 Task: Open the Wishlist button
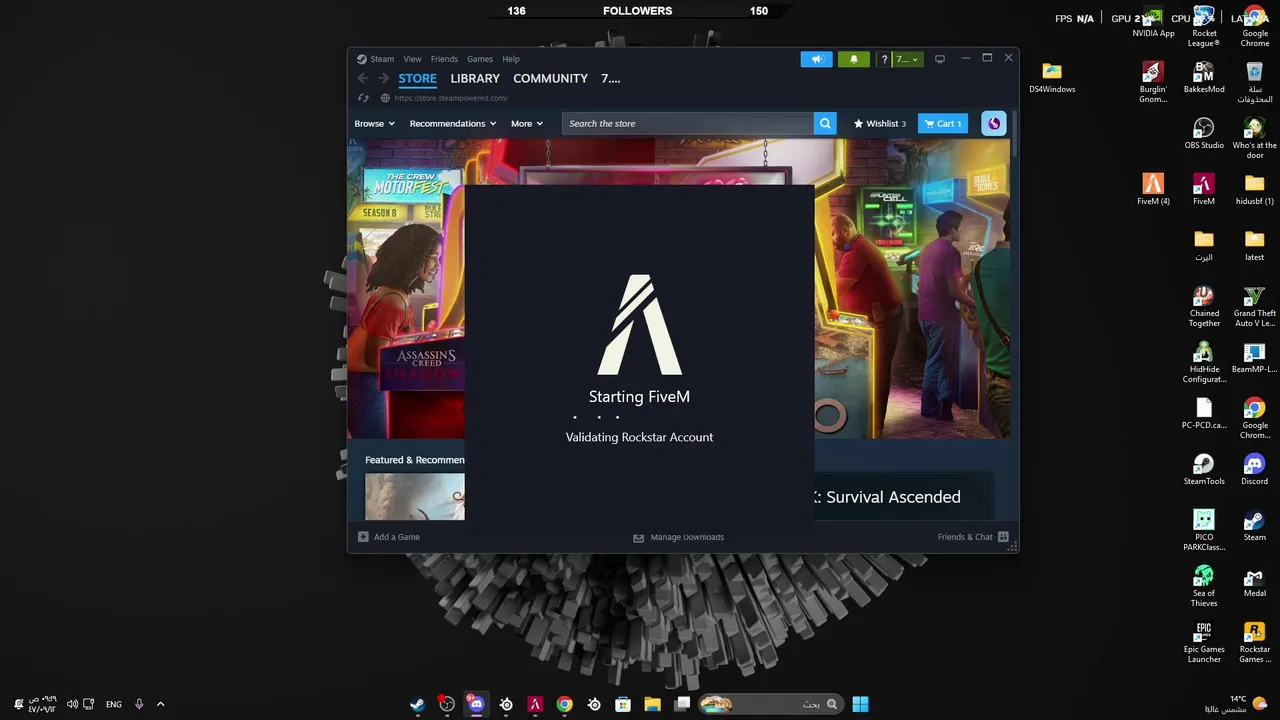880,123
